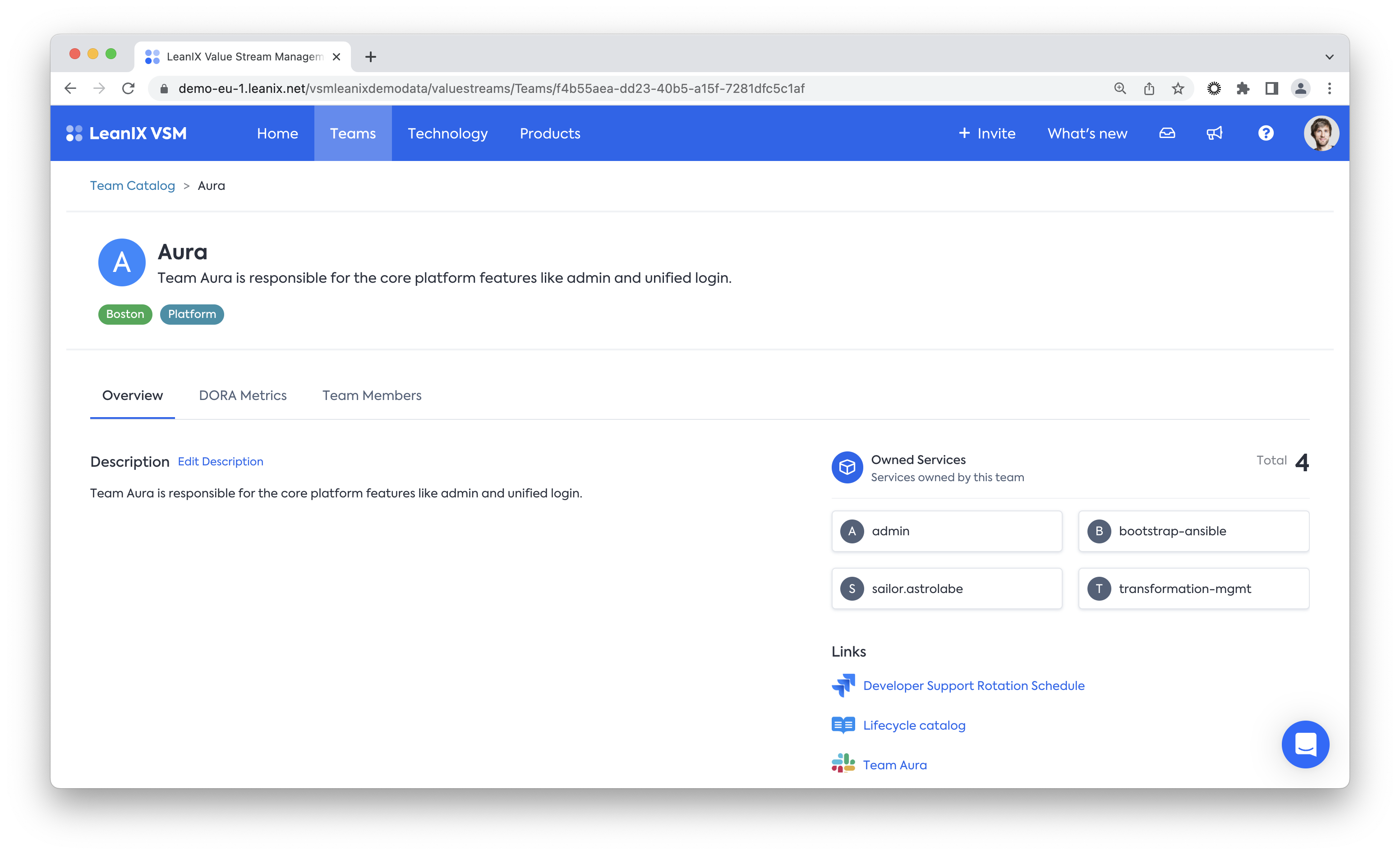Viewport: 1400px width, 855px height.
Task: Open the help question mark icon
Action: pyautogui.click(x=1265, y=133)
